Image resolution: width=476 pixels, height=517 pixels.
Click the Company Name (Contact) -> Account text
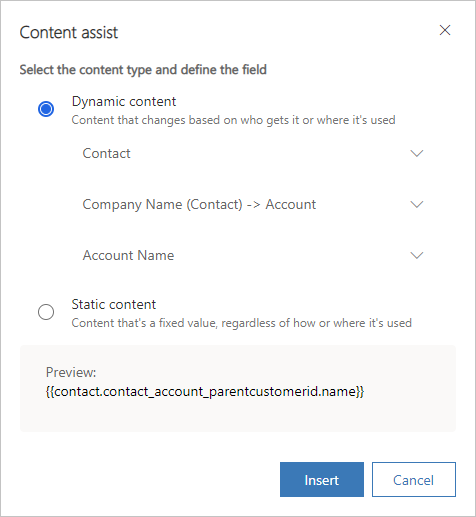pos(199,204)
